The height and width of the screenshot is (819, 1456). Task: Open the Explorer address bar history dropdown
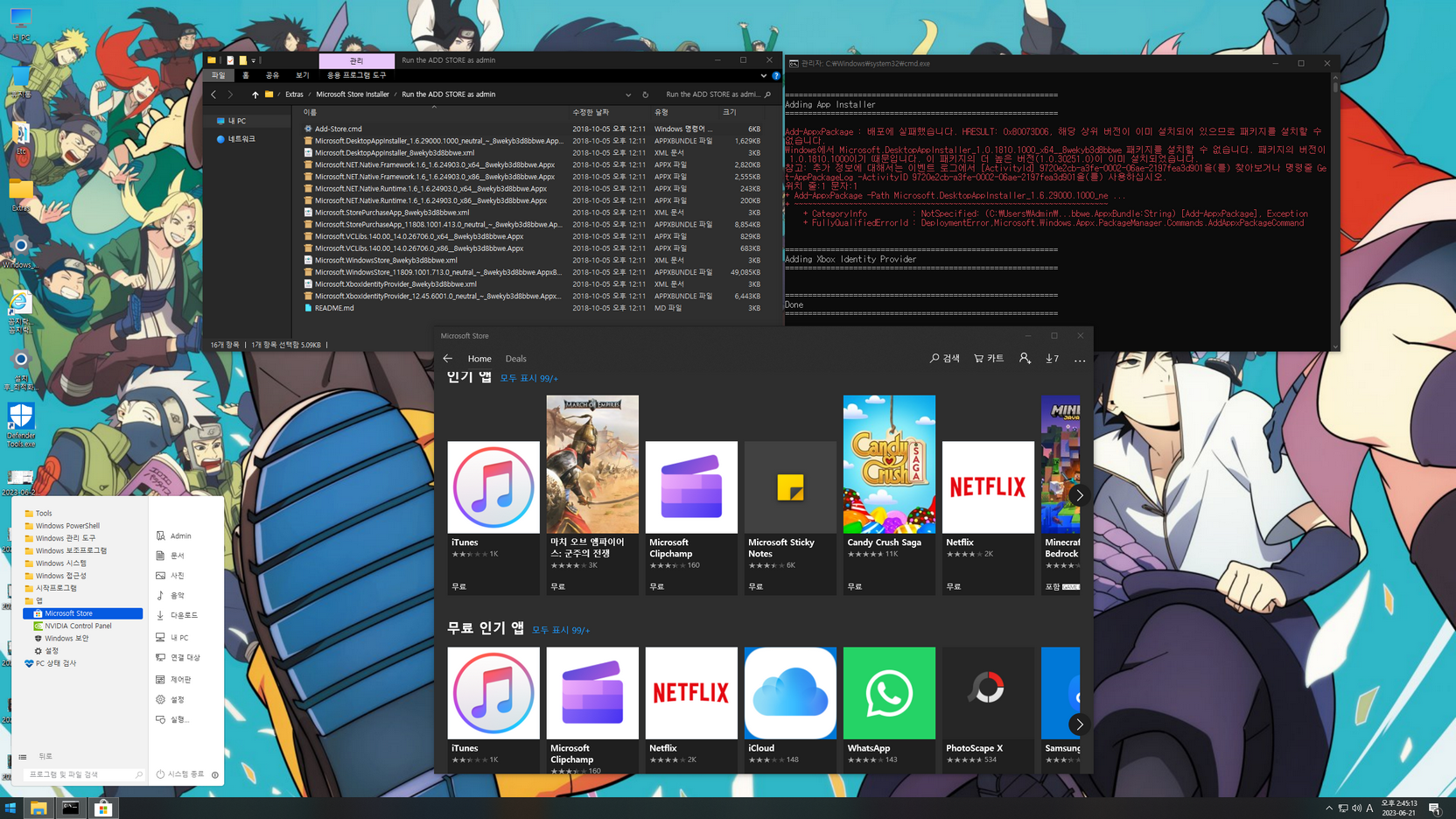pos(628,94)
